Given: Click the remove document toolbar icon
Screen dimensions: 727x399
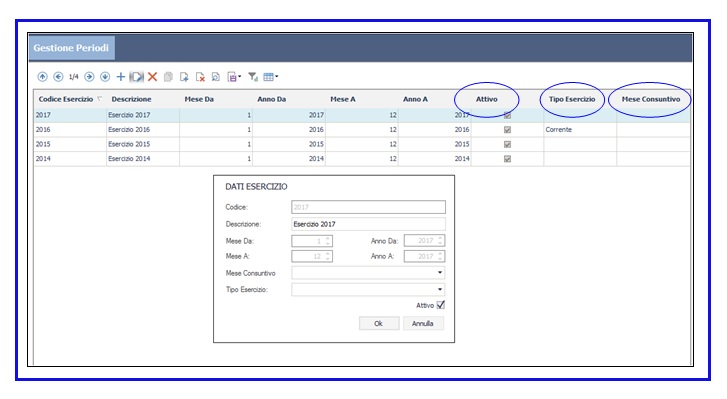Looking at the screenshot, I should [200, 77].
